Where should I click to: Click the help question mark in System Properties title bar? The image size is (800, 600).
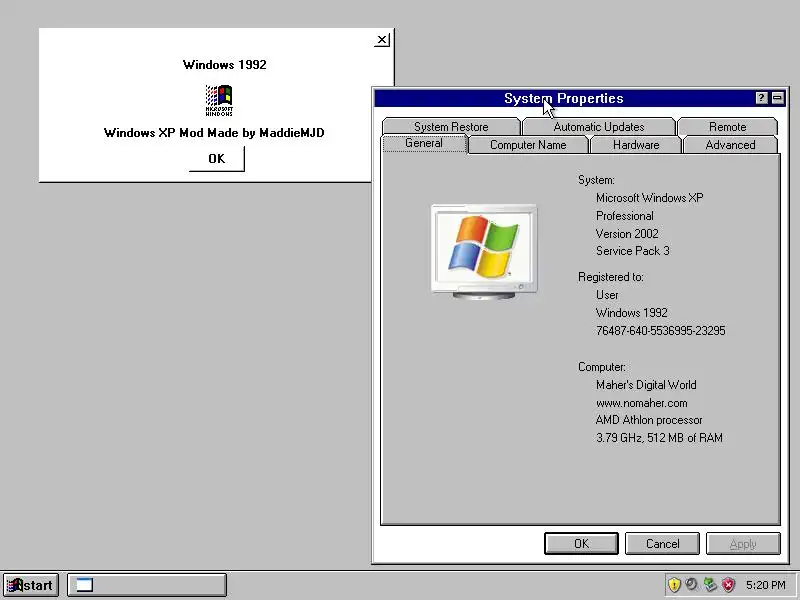761,98
